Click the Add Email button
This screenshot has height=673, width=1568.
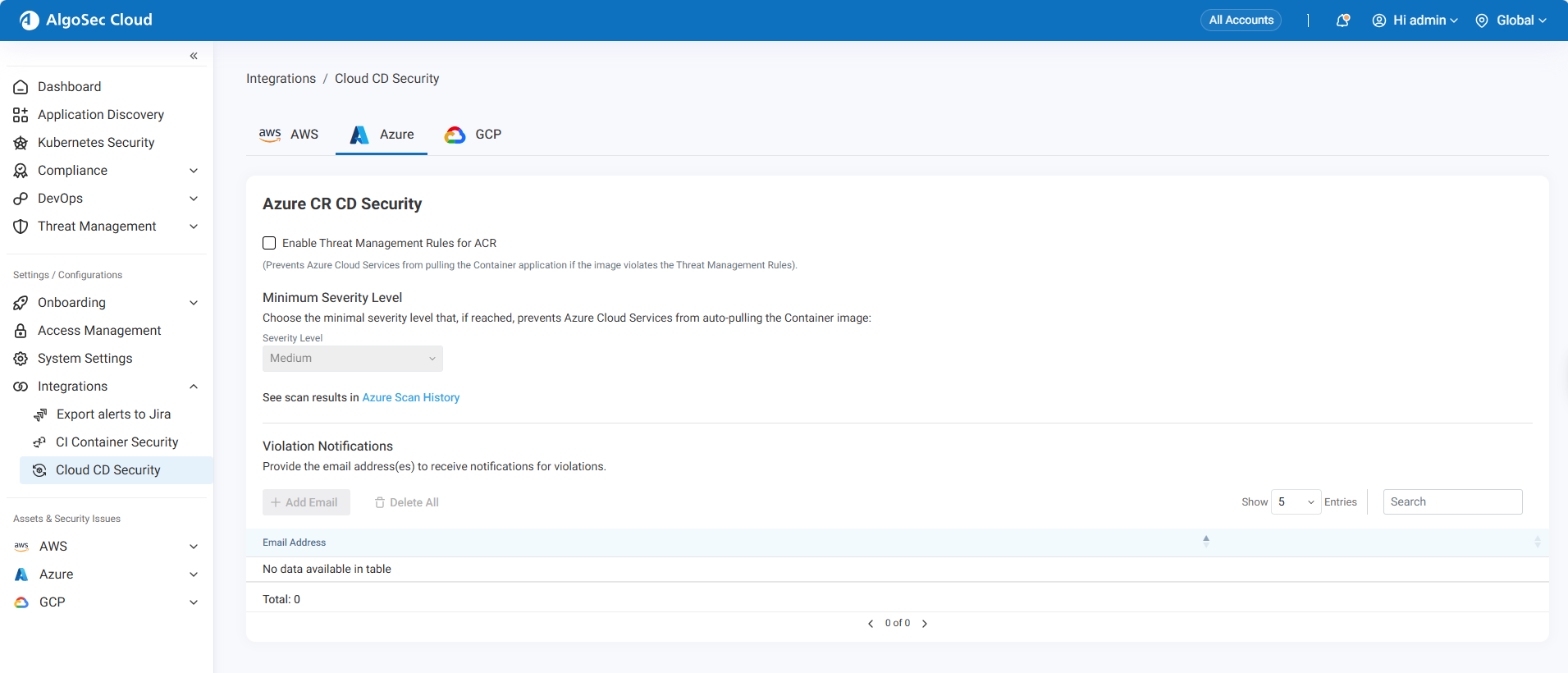(306, 502)
